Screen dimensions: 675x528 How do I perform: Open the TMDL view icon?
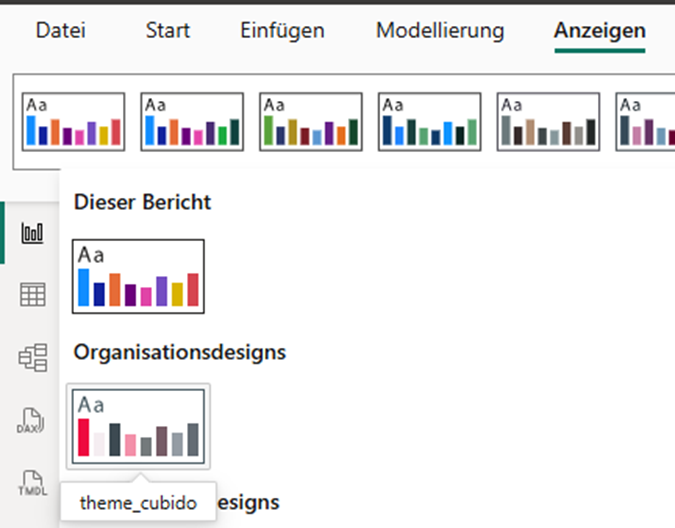[33, 483]
